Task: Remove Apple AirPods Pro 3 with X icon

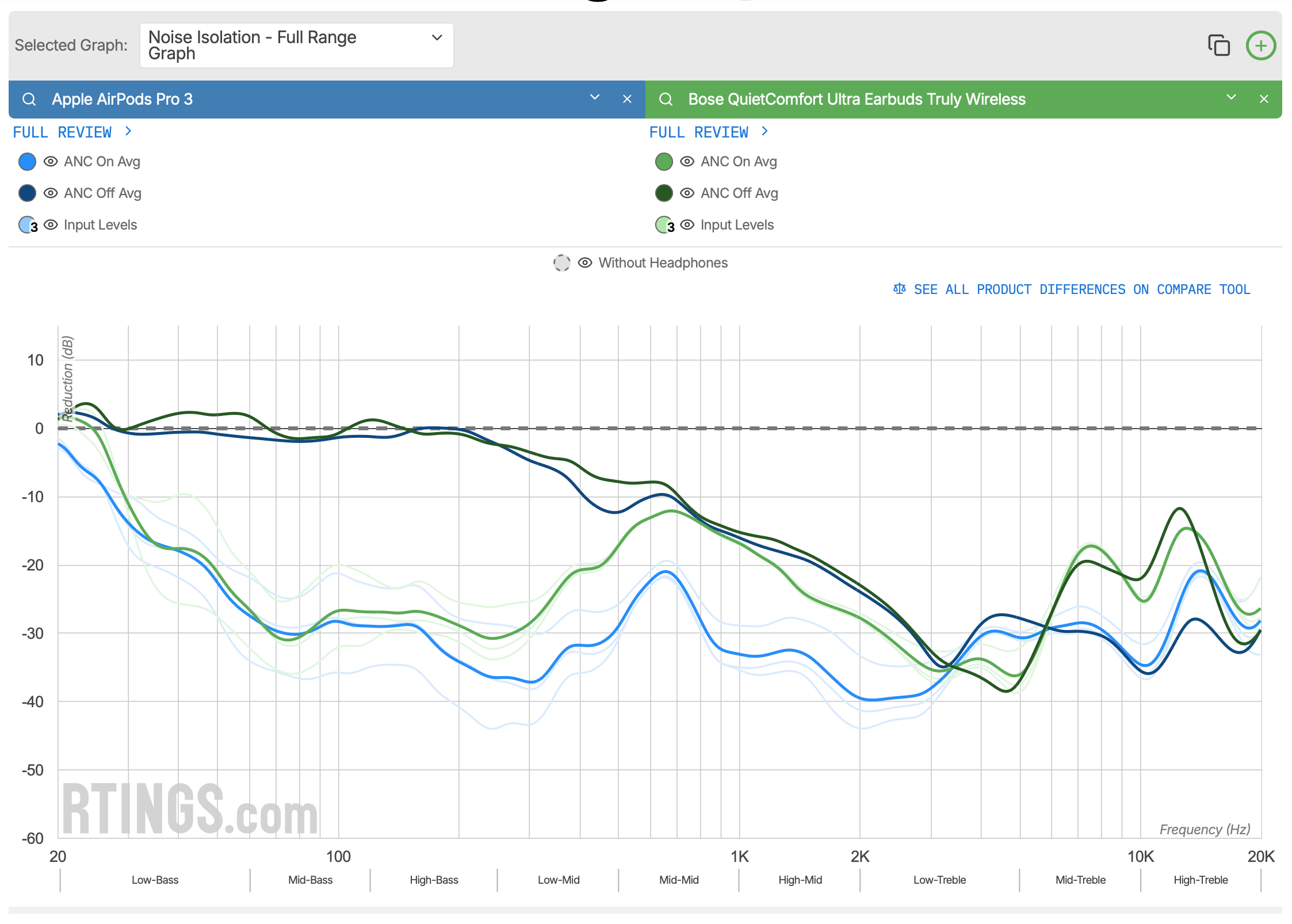Action: pos(627,100)
